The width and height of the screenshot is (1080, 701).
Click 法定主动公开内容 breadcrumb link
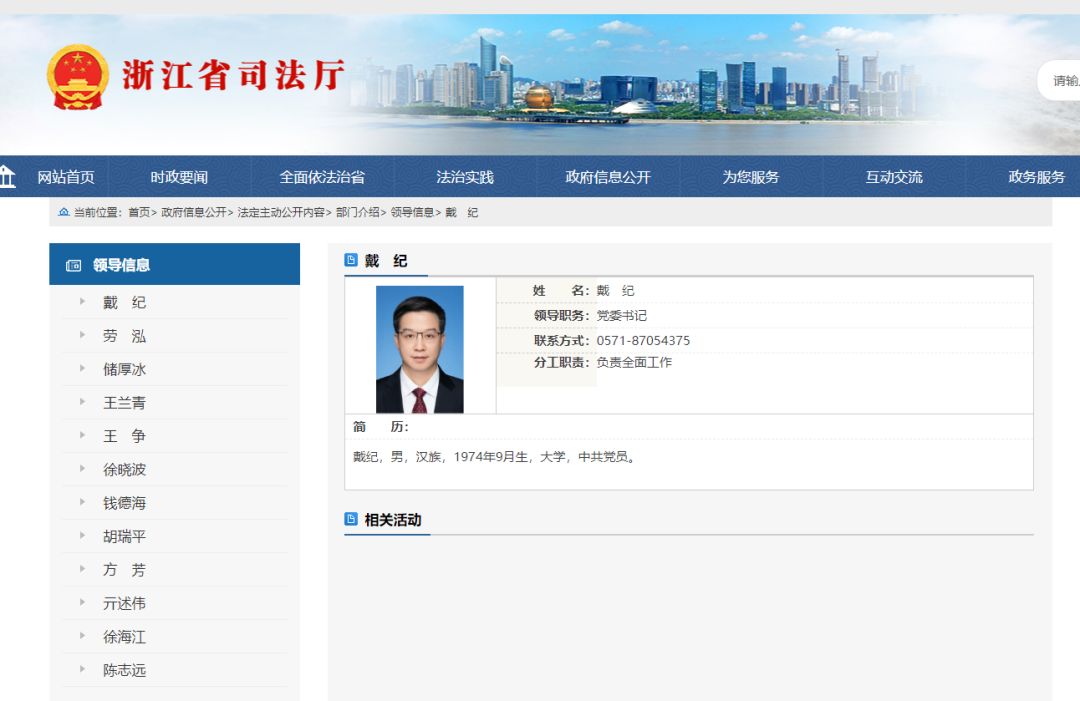(281, 212)
